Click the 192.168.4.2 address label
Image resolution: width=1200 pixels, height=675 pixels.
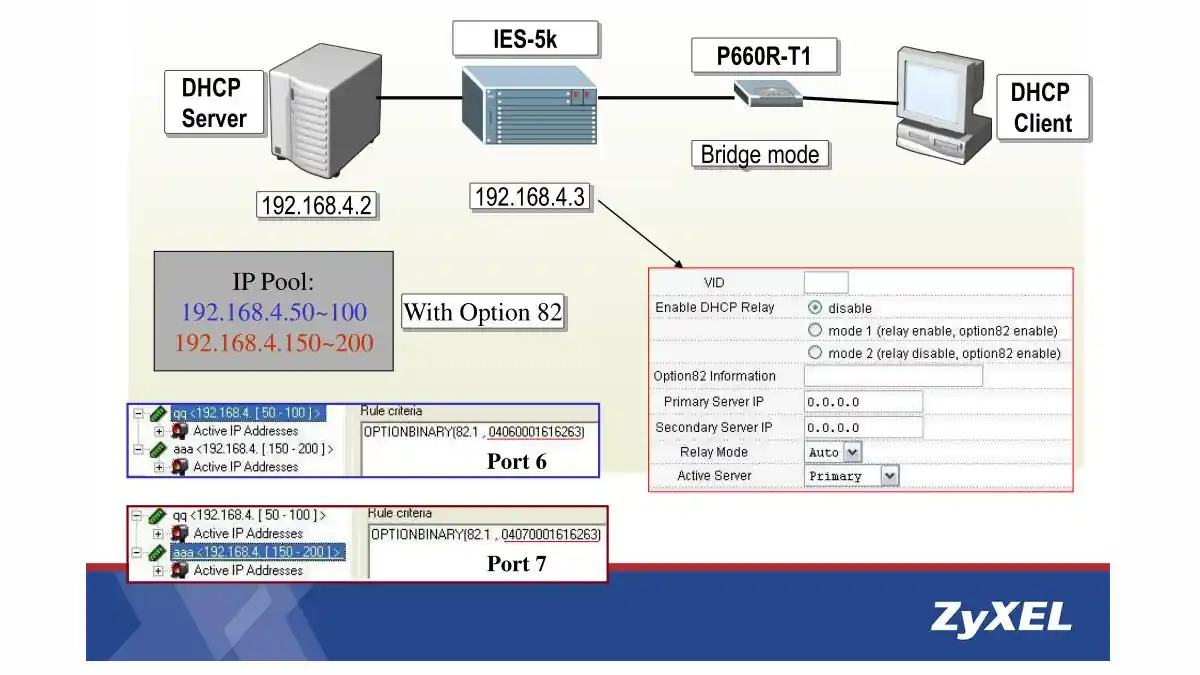pos(316,206)
